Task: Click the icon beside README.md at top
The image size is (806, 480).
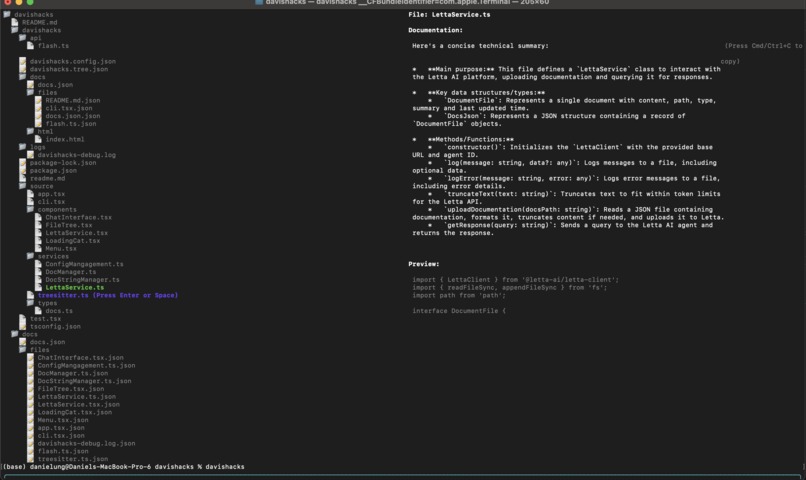Action: (x=15, y=22)
